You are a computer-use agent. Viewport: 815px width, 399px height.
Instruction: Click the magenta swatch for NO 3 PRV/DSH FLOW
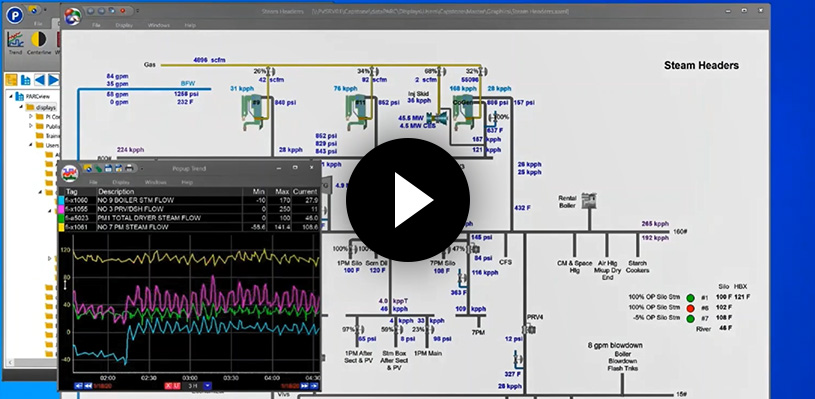[x=61, y=209]
